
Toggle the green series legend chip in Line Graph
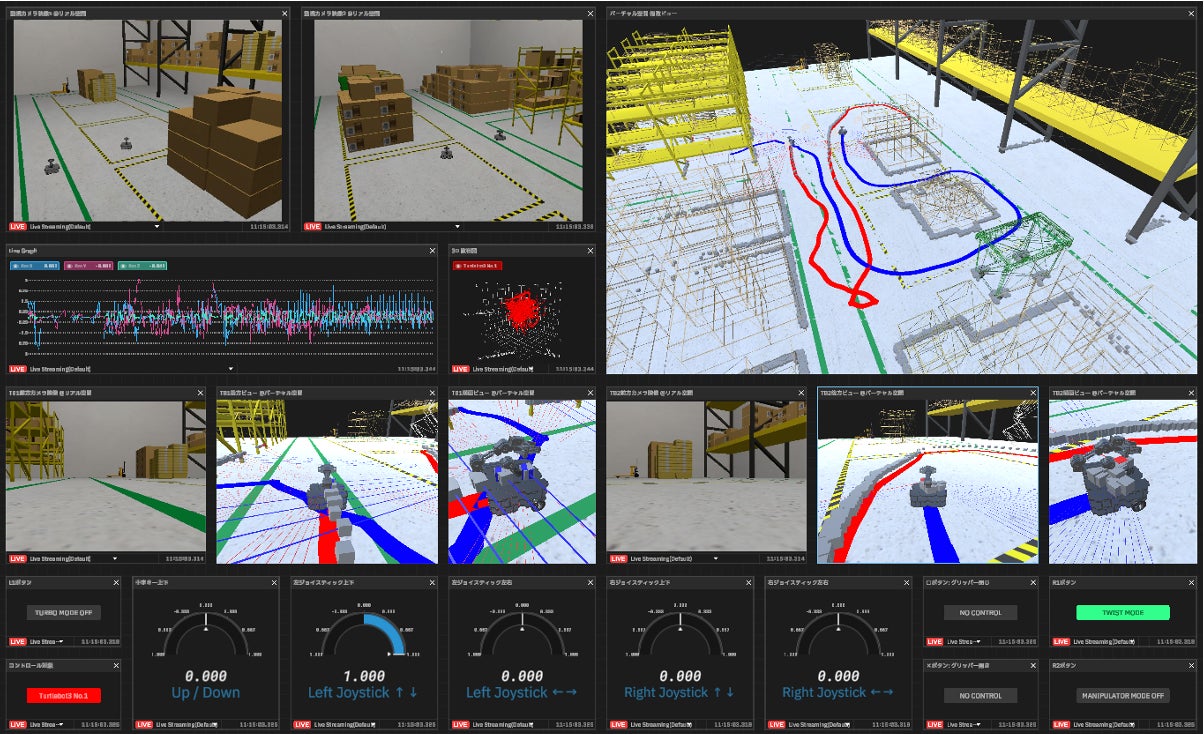pyautogui.click(x=142, y=266)
